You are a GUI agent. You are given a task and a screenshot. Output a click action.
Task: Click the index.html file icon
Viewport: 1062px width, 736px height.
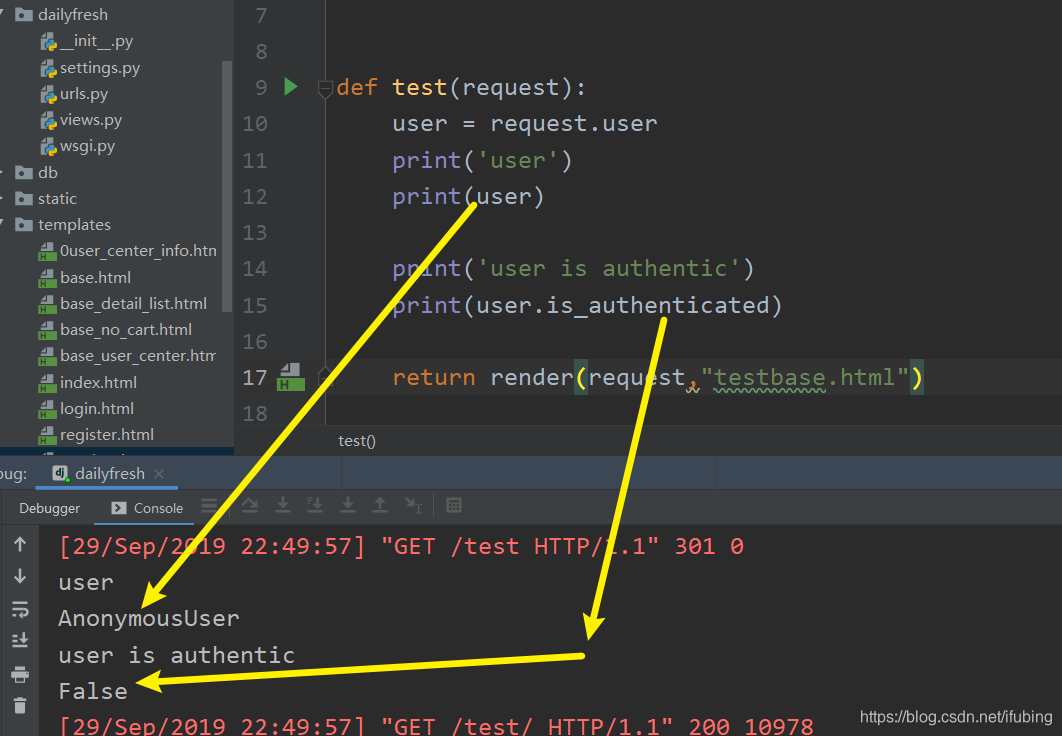pos(47,383)
